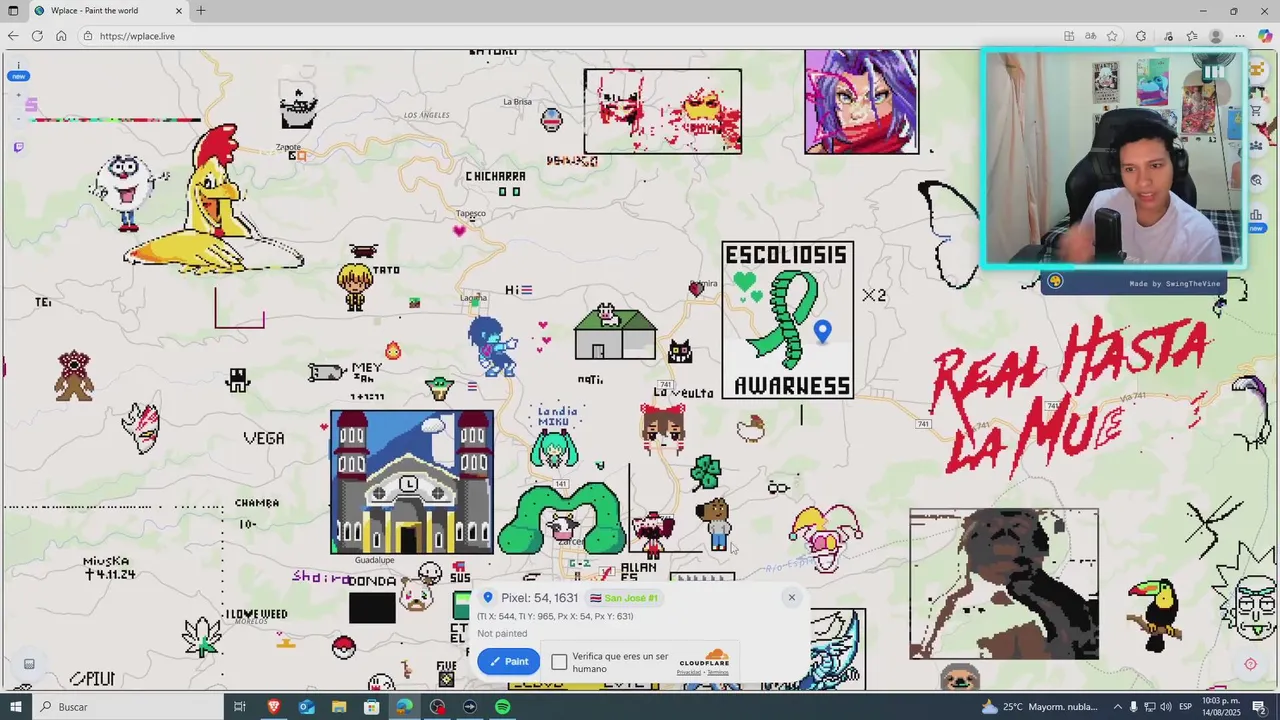Open the San José #1 region tag
The height and width of the screenshot is (720, 1280).
pos(623,598)
